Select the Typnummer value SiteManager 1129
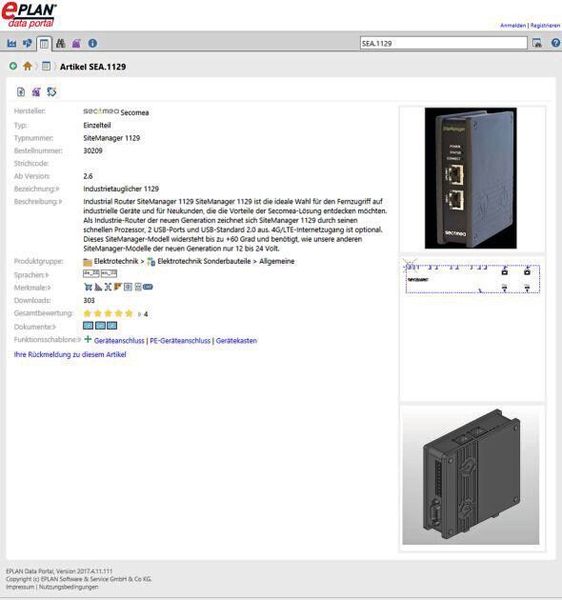This screenshot has width=562, height=600. pos(112,138)
